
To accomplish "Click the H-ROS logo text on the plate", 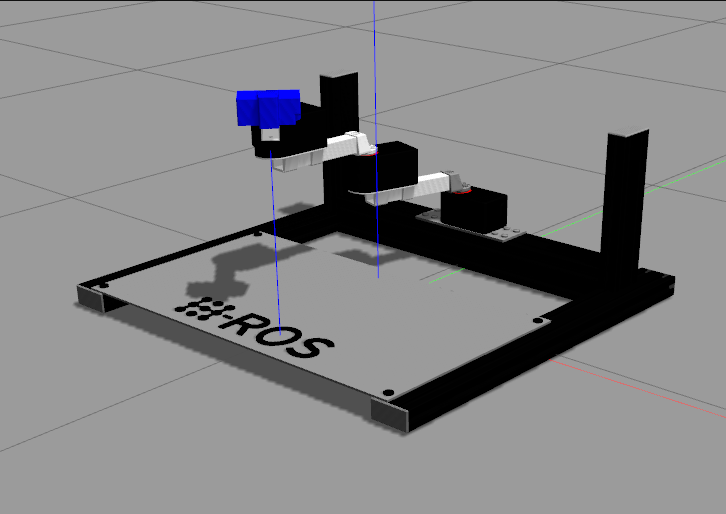I will point(254,327).
